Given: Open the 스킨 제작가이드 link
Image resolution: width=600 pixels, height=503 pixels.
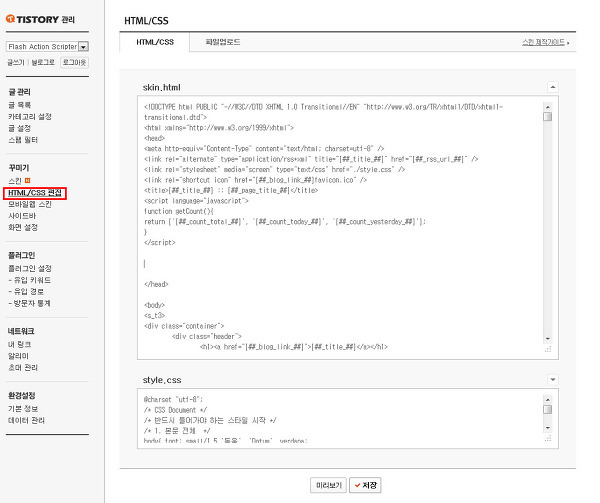Looking at the screenshot, I should pyautogui.click(x=545, y=42).
